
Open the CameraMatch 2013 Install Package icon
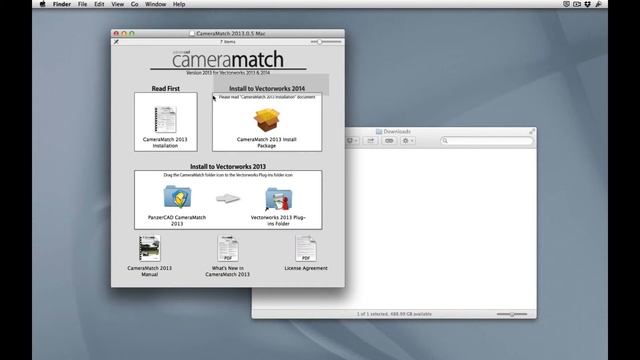pos(266,120)
